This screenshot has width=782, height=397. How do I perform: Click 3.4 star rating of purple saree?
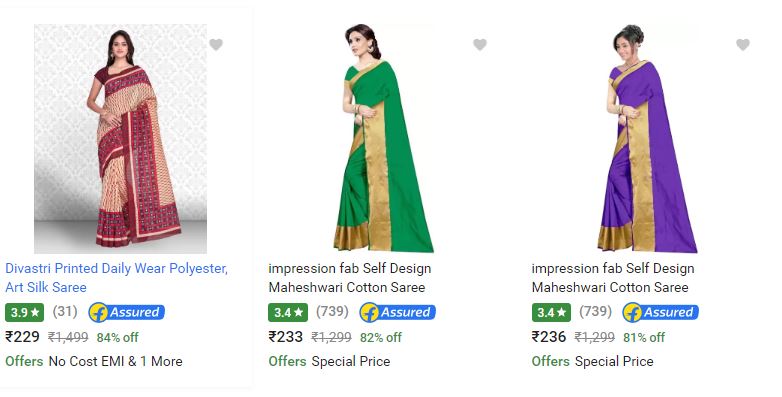coord(551,313)
